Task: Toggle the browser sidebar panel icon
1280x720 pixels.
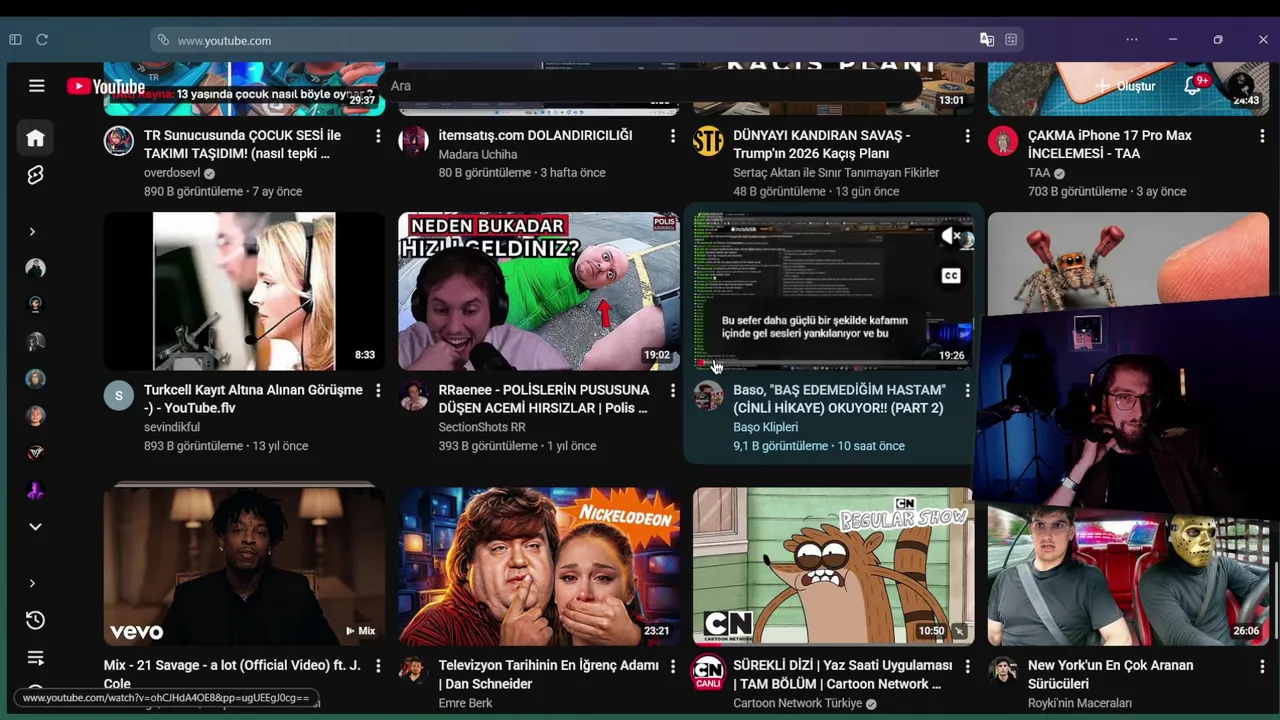Action: click(x=15, y=40)
